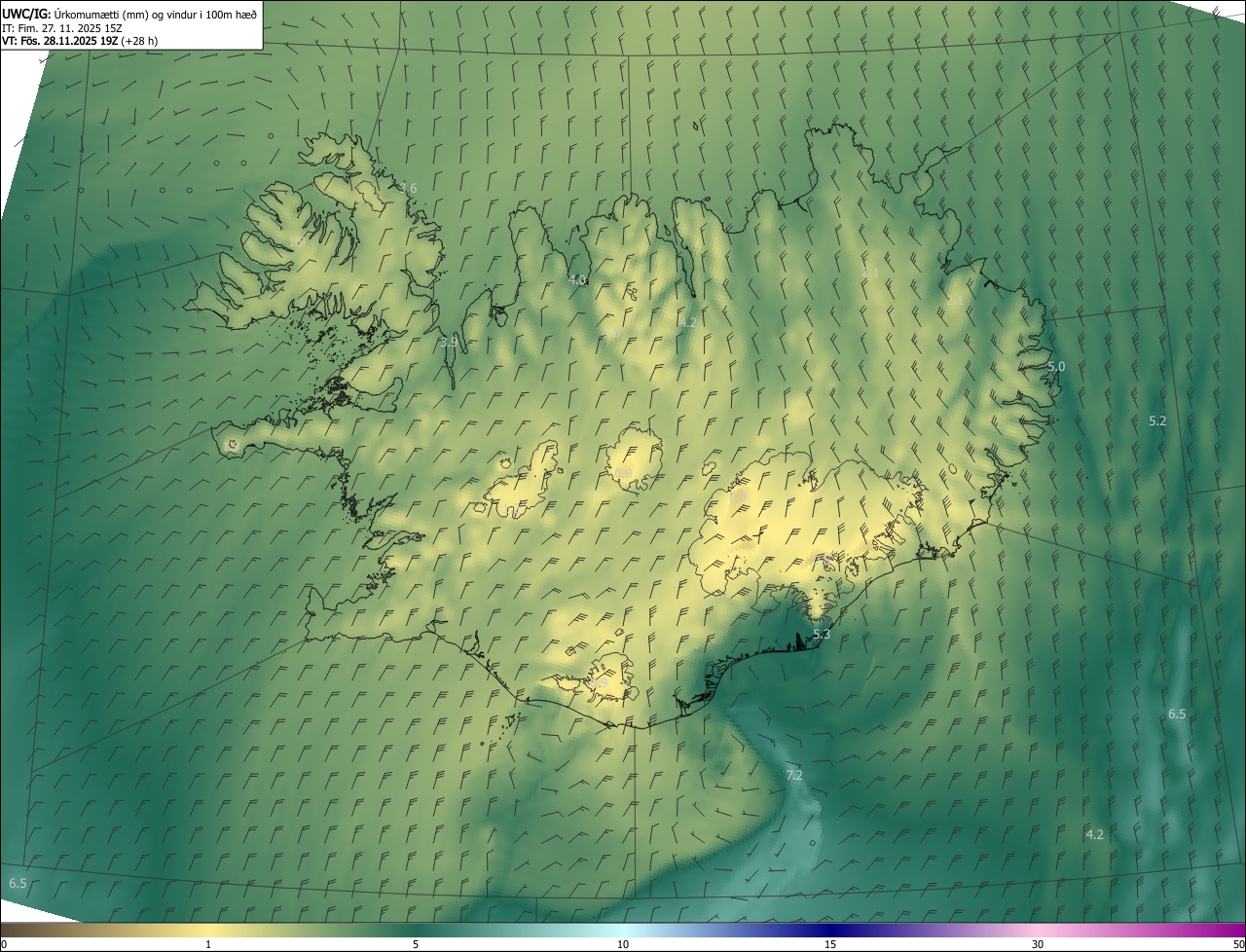Image resolution: width=1246 pixels, height=952 pixels.
Task: Click the 15 tick on the color scale
Action: point(830,944)
